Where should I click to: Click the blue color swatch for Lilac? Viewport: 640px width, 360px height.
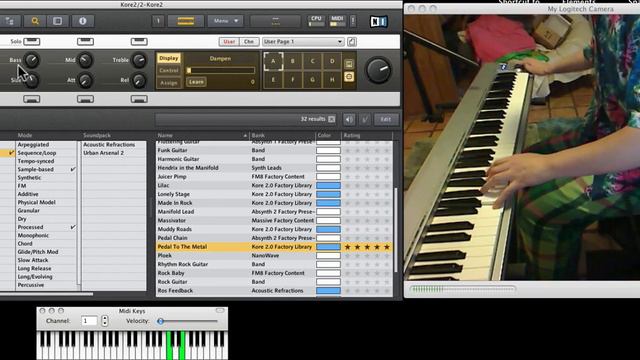click(328, 185)
